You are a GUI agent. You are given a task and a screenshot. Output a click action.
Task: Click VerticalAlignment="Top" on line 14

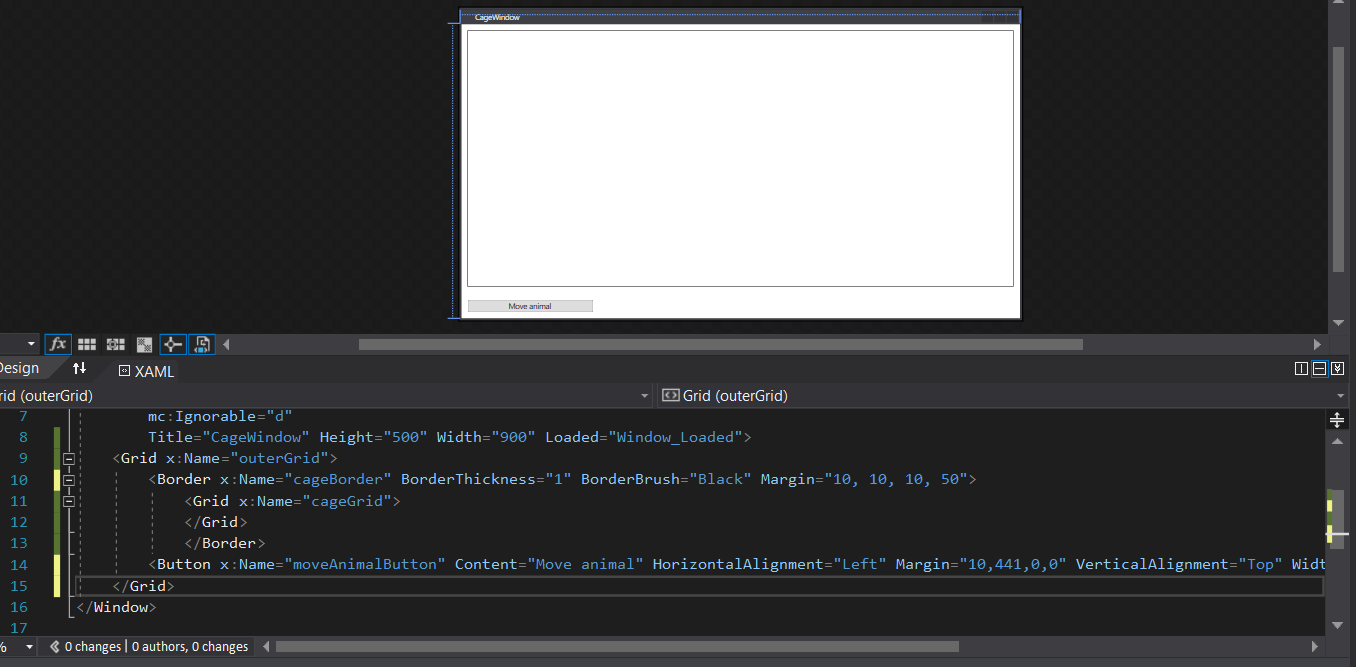1179,564
